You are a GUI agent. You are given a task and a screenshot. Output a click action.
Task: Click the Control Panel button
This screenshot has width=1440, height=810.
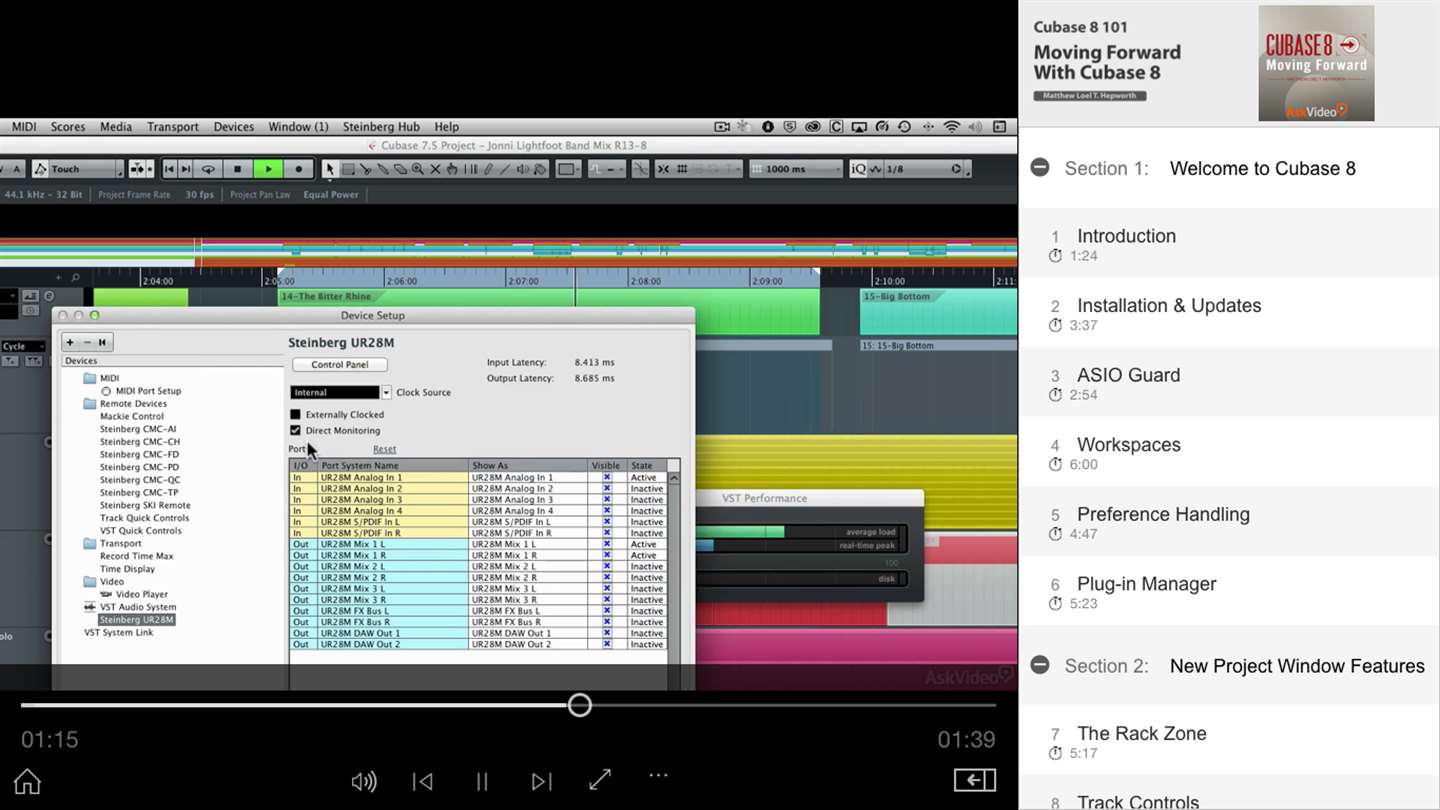pyautogui.click(x=340, y=365)
